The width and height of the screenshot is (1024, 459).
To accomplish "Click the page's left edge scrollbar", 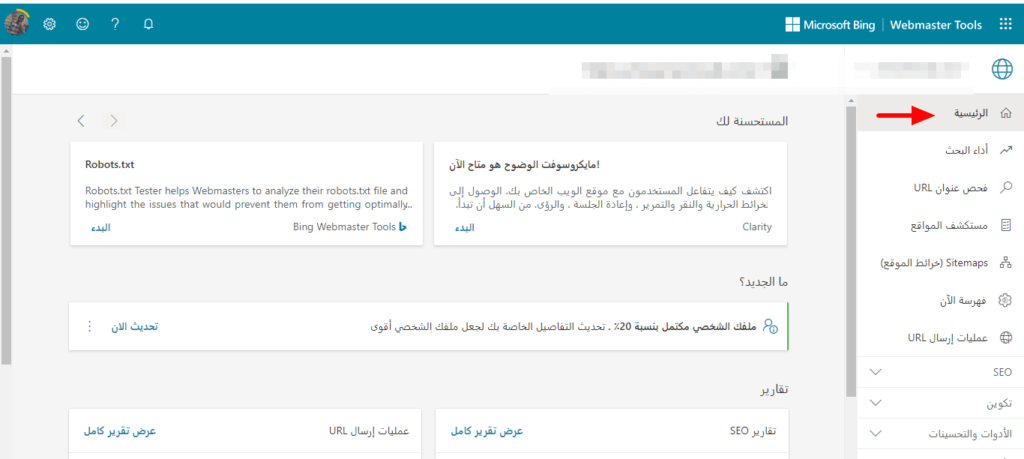I will click(x=6, y=212).
